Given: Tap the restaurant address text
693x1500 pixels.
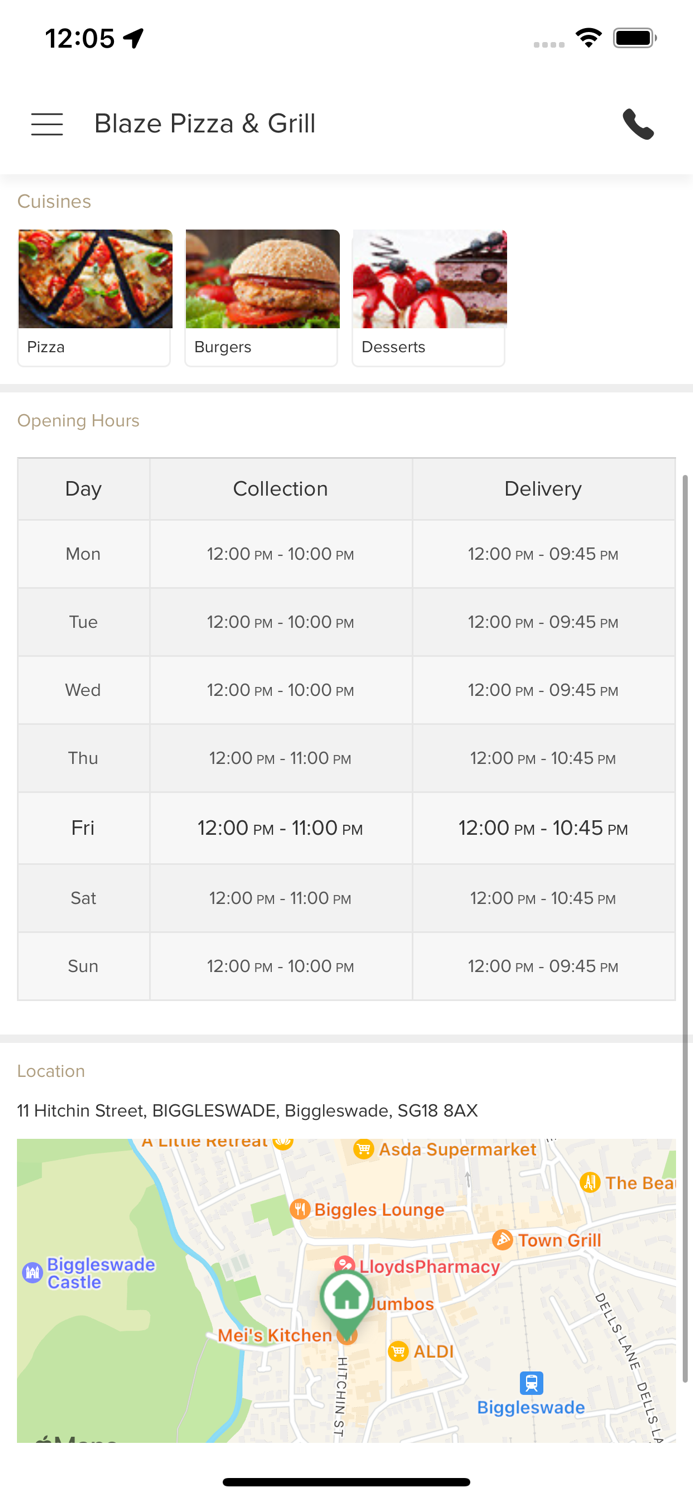Looking at the screenshot, I should 247,1111.
